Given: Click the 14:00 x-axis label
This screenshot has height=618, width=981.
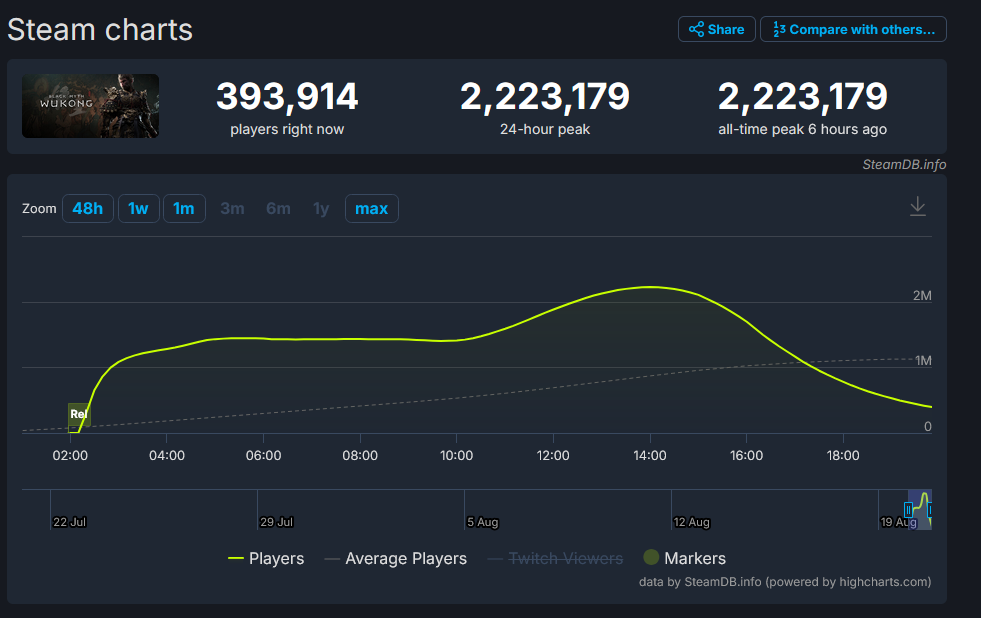Looking at the screenshot, I should pyautogui.click(x=649, y=455).
